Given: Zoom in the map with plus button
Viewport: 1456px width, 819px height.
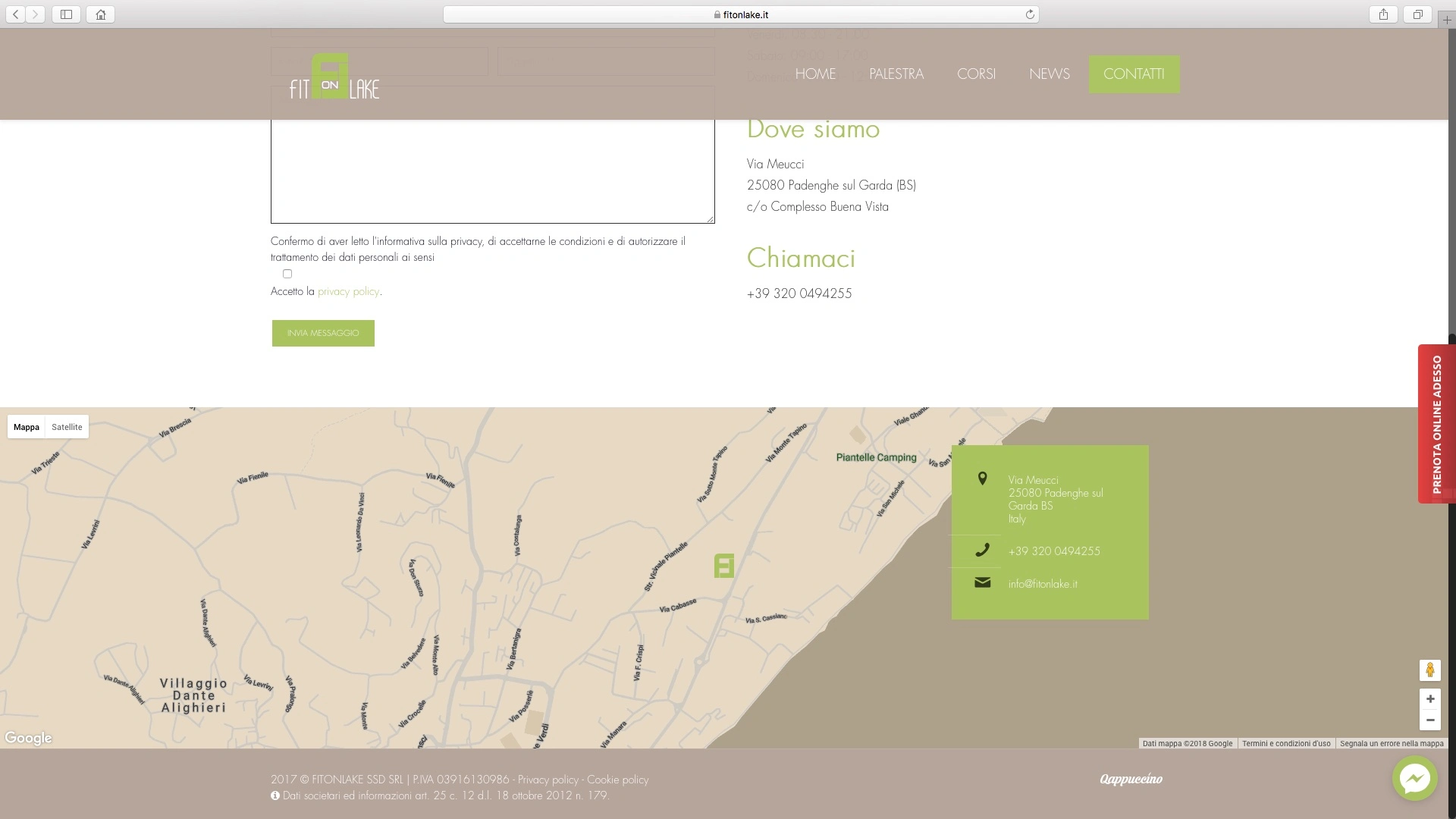Looking at the screenshot, I should click(1429, 699).
